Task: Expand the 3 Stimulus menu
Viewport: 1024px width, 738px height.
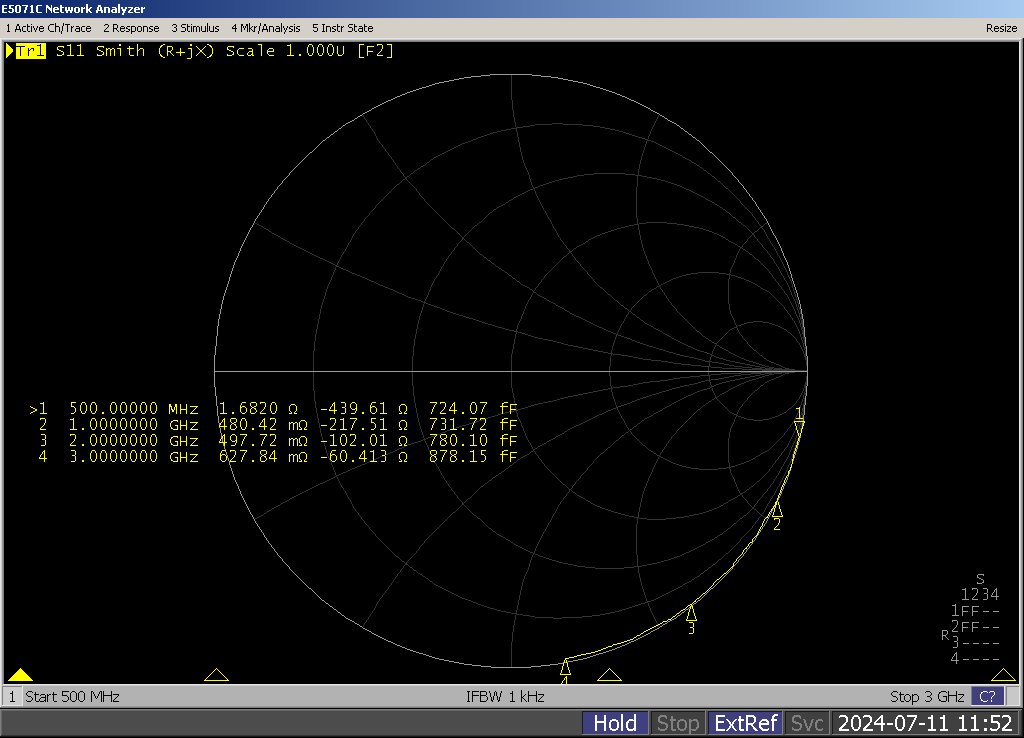Action: [195, 28]
